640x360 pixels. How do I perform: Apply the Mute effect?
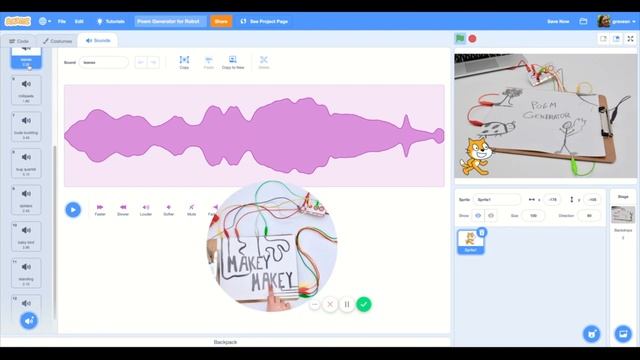[x=191, y=210]
